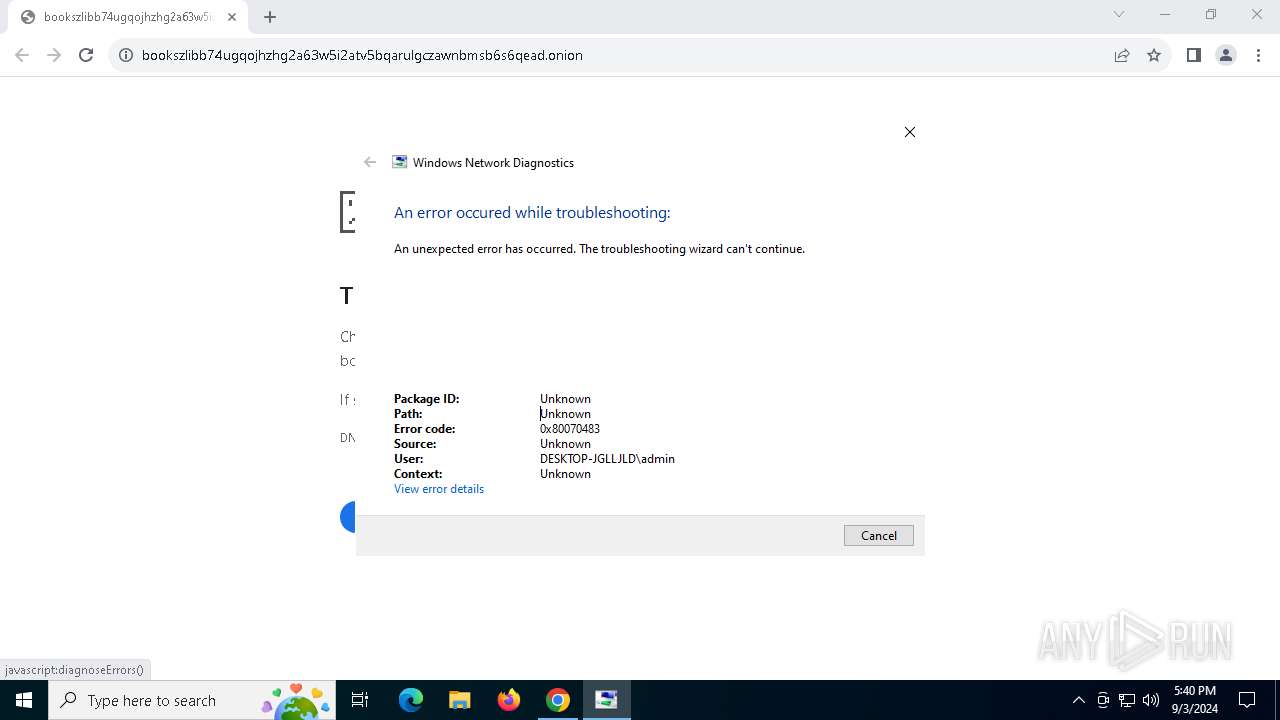1280x720 pixels.
Task: Expand tab search chevron in title bar
Action: 1119,14
